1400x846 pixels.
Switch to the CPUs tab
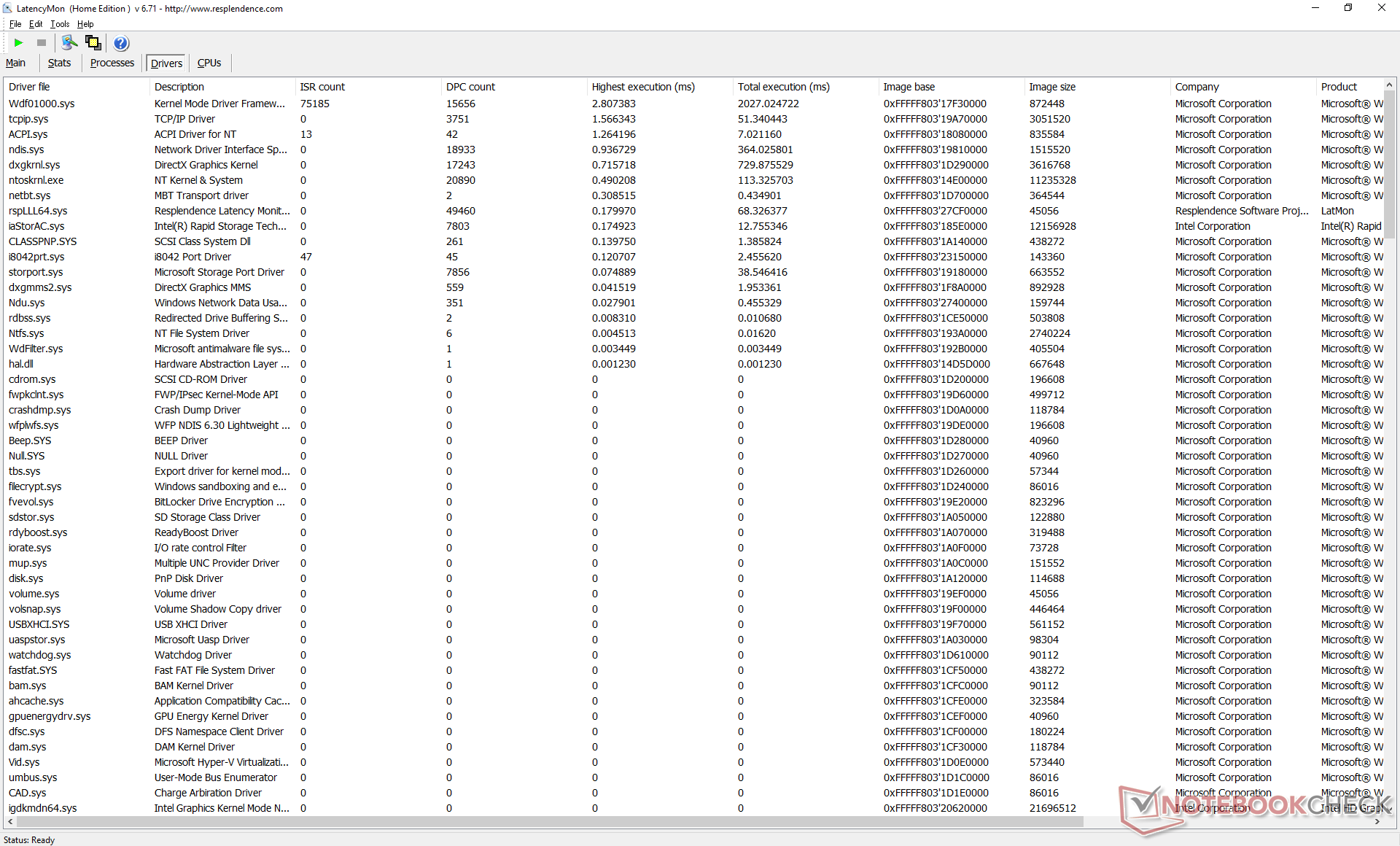209,63
